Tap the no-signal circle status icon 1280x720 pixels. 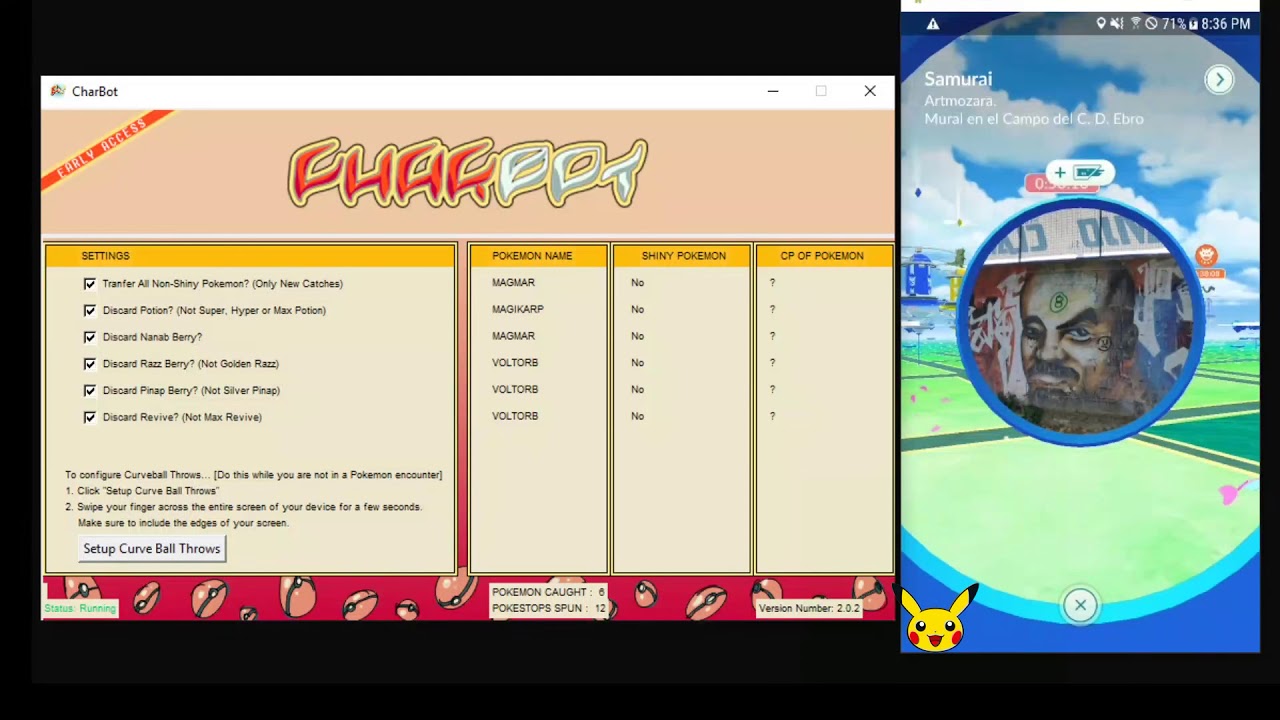1151,24
